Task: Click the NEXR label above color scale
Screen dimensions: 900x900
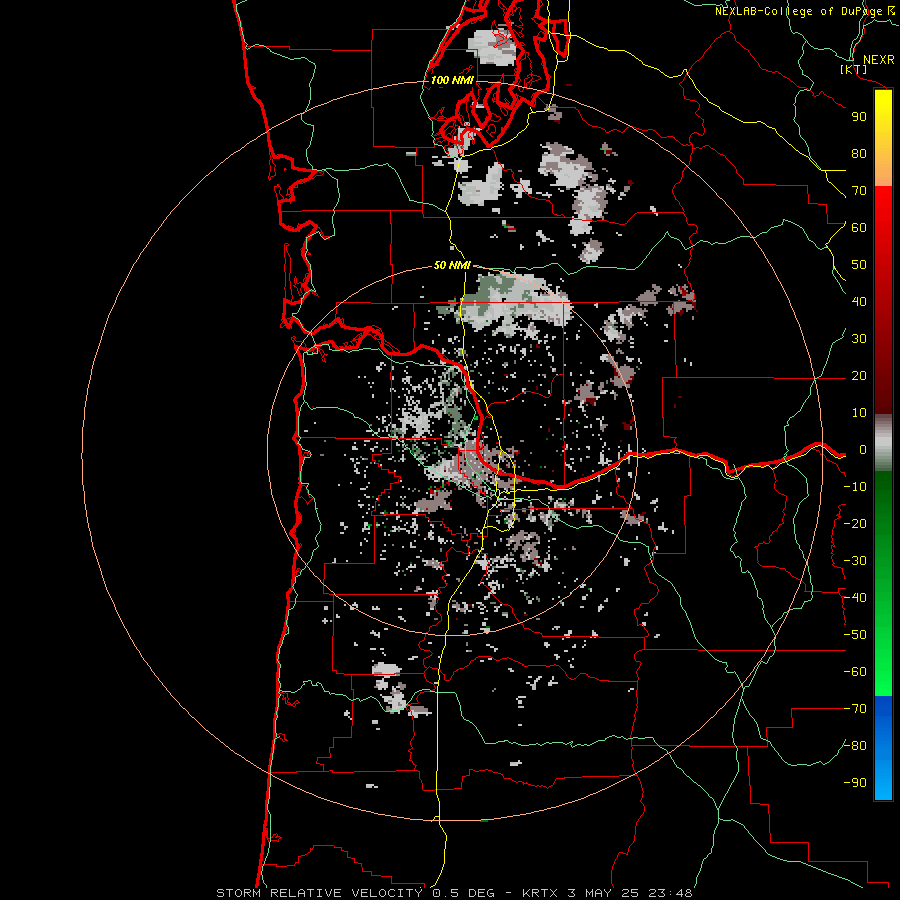Action: tap(879, 60)
